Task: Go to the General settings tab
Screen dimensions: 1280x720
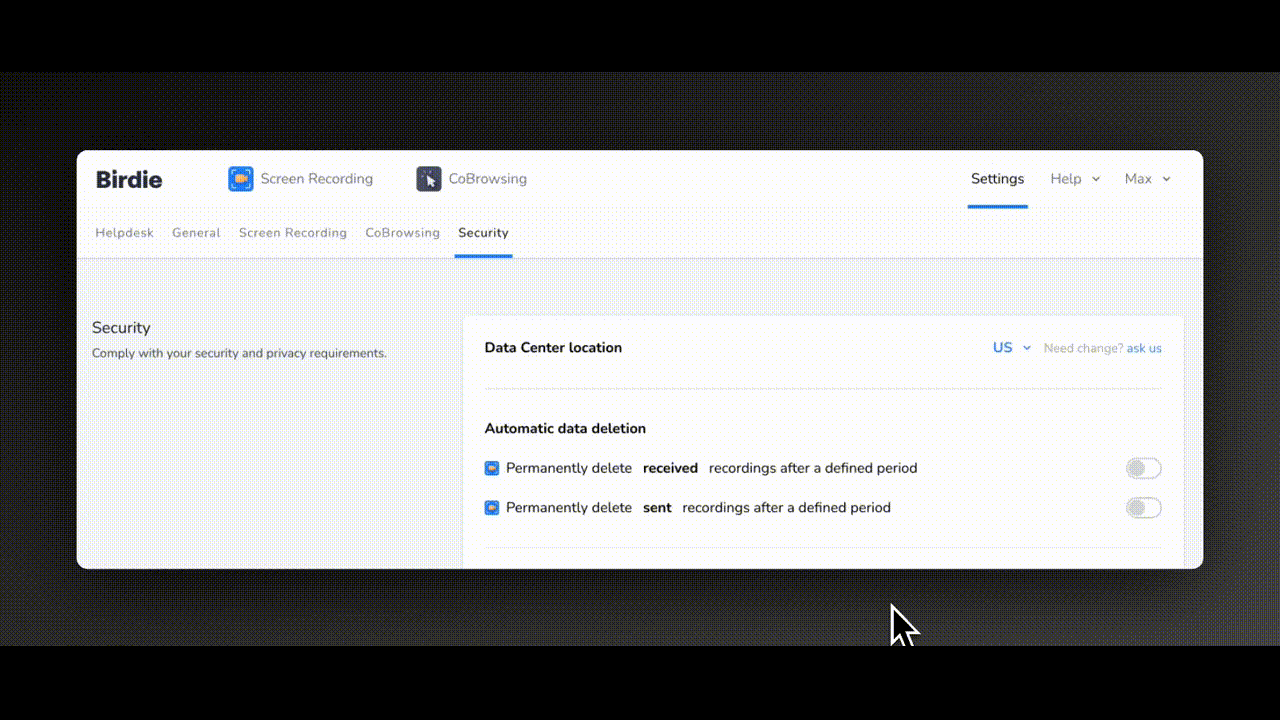Action: point(196,233)
